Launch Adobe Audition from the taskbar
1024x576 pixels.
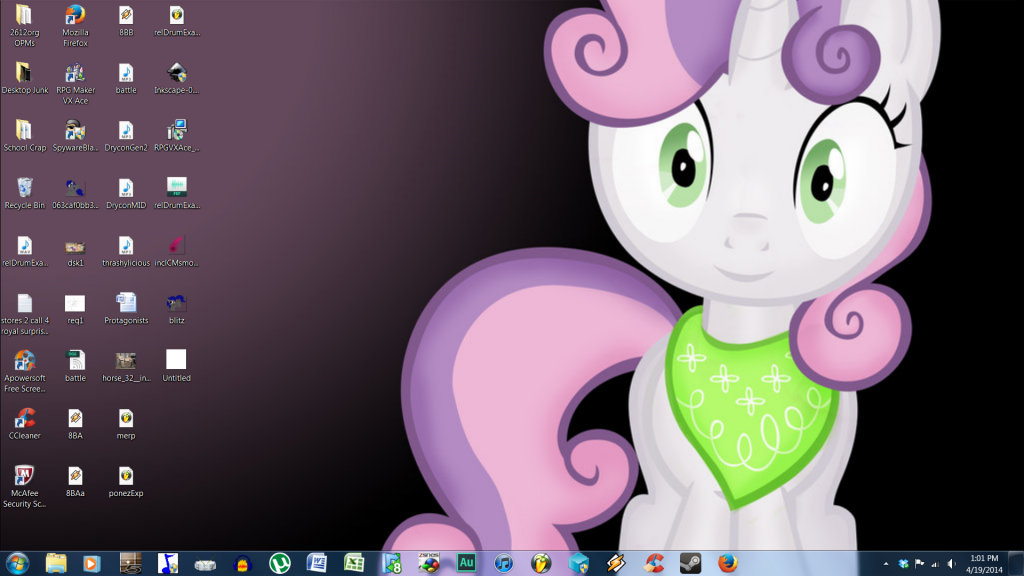click(x=466, y=563)
